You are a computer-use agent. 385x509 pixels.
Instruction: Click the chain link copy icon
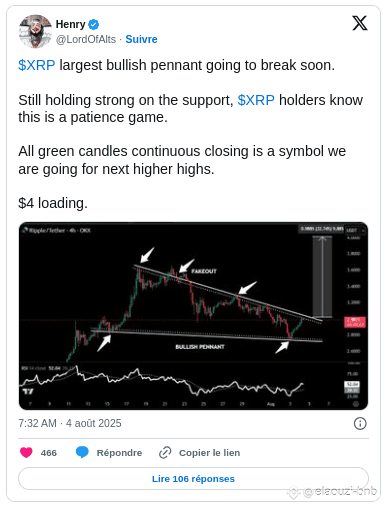[x=165, y=453]
